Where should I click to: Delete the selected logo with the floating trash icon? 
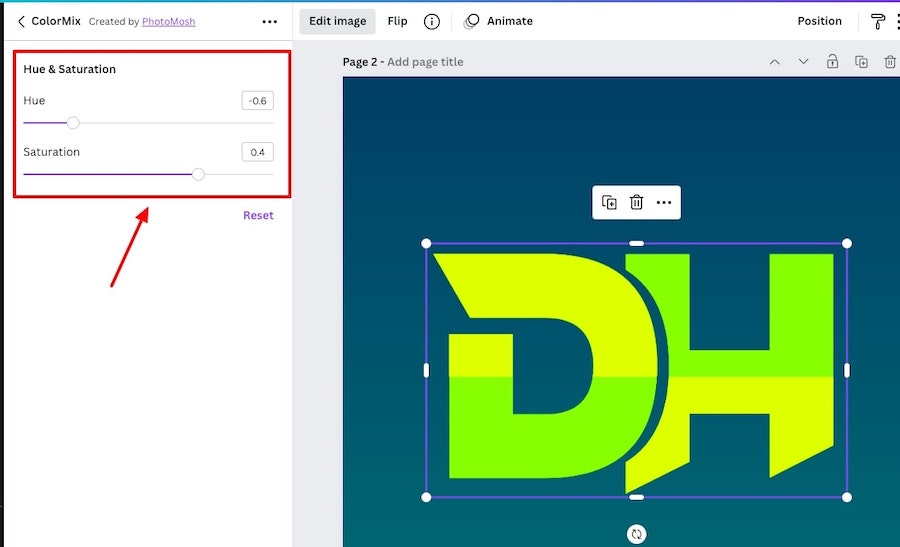tap(636, 202)
